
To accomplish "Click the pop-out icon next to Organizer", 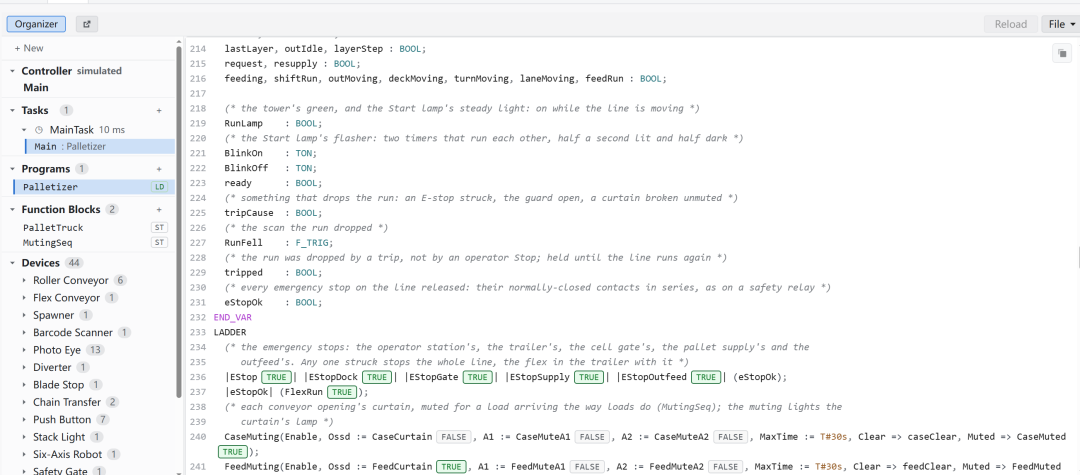I will (x=87, y=24).
